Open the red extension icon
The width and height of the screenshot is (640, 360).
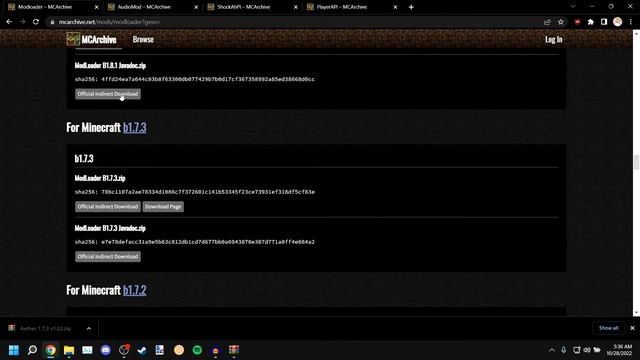[x=577, y=22]
